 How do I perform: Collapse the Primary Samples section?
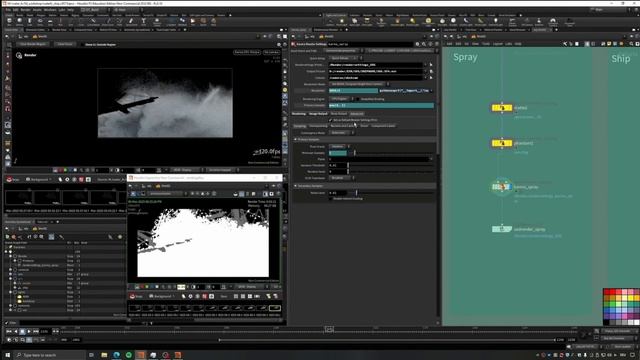click(296, 140)
